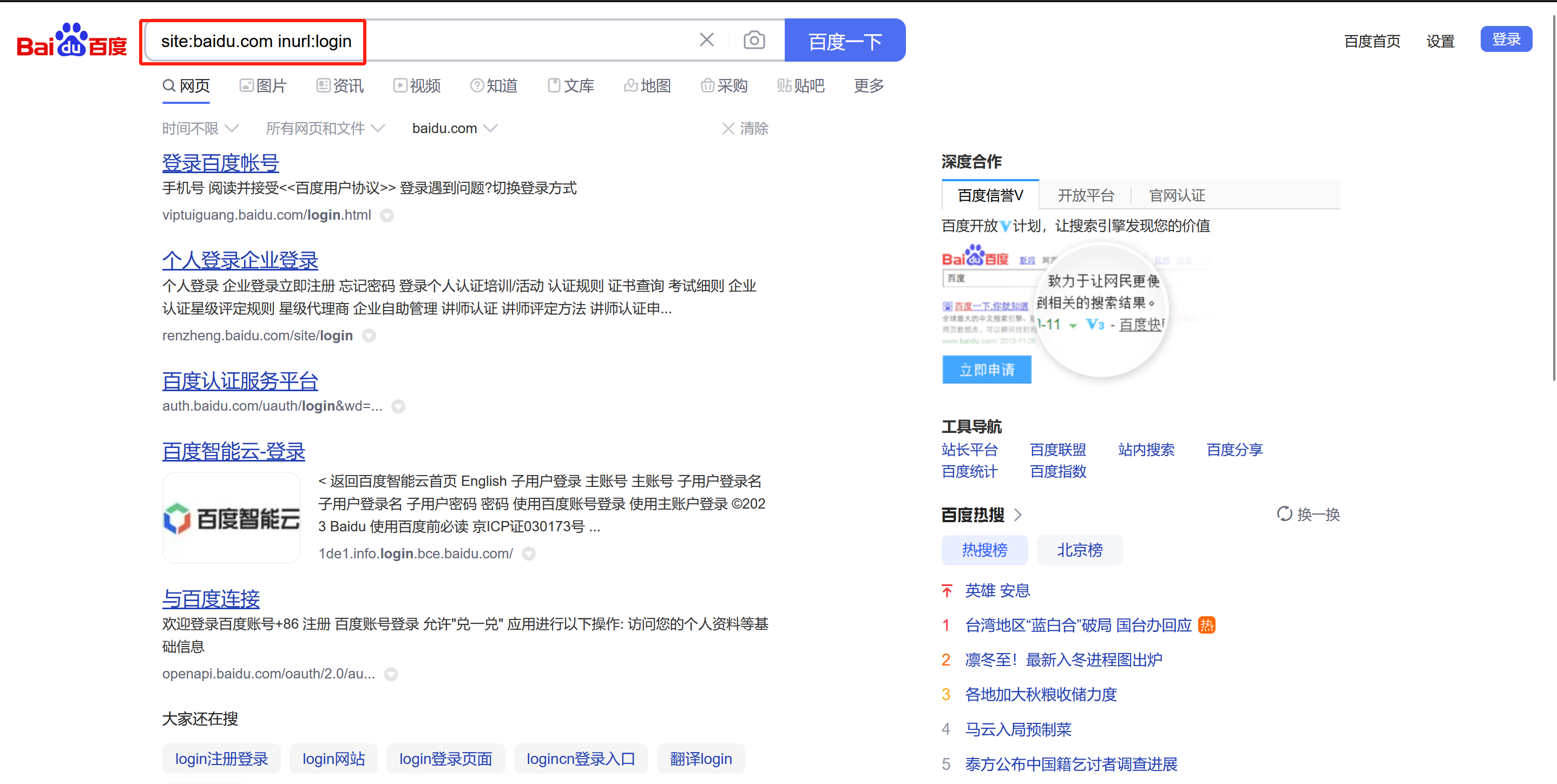The width and height of the screenshot is (1557, 784).
Task: Switch to the 图片 images tab
Action: [x=263, y=86]
